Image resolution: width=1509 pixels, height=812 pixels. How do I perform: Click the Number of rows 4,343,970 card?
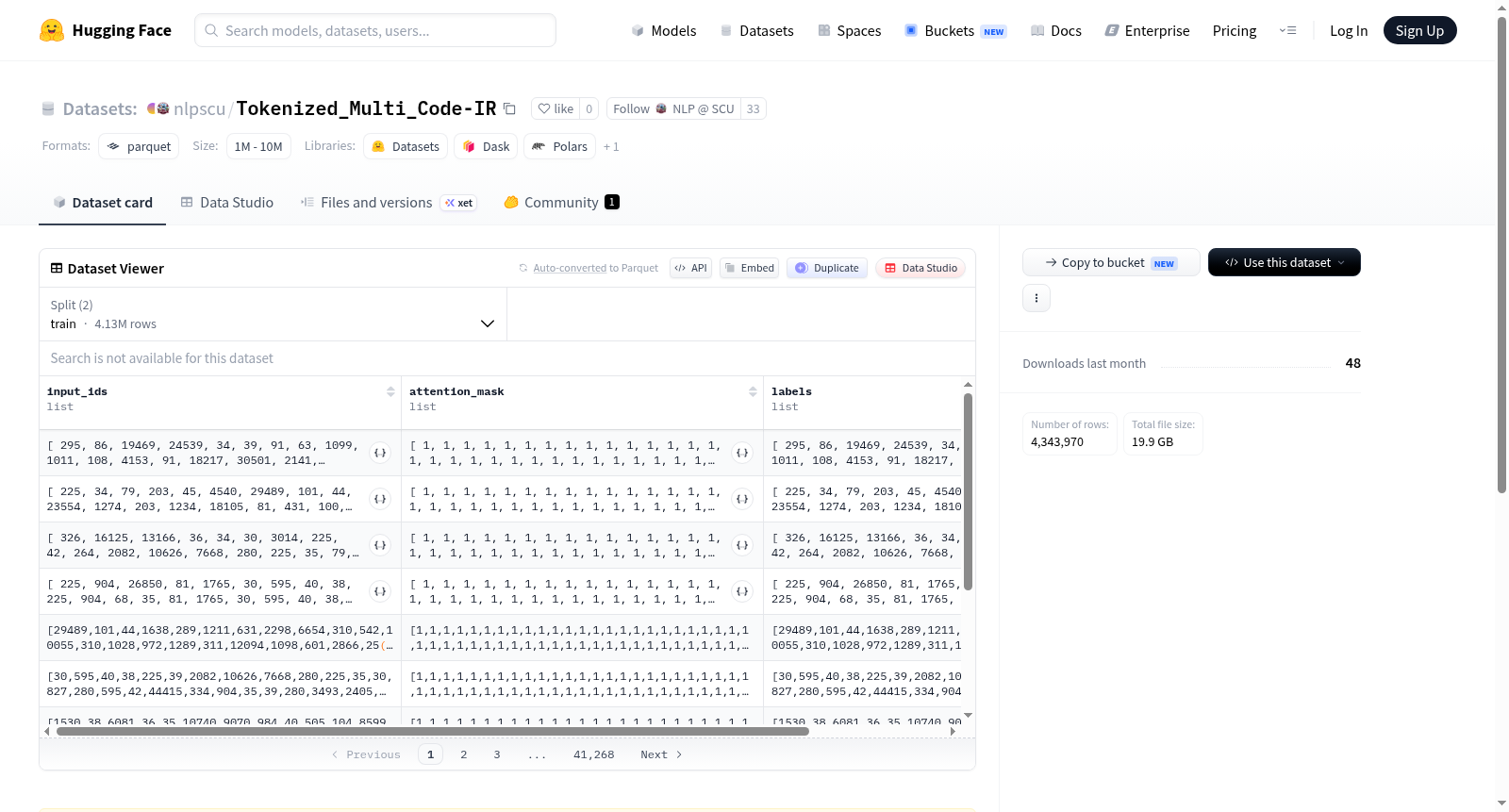[x=1070, y=434]
